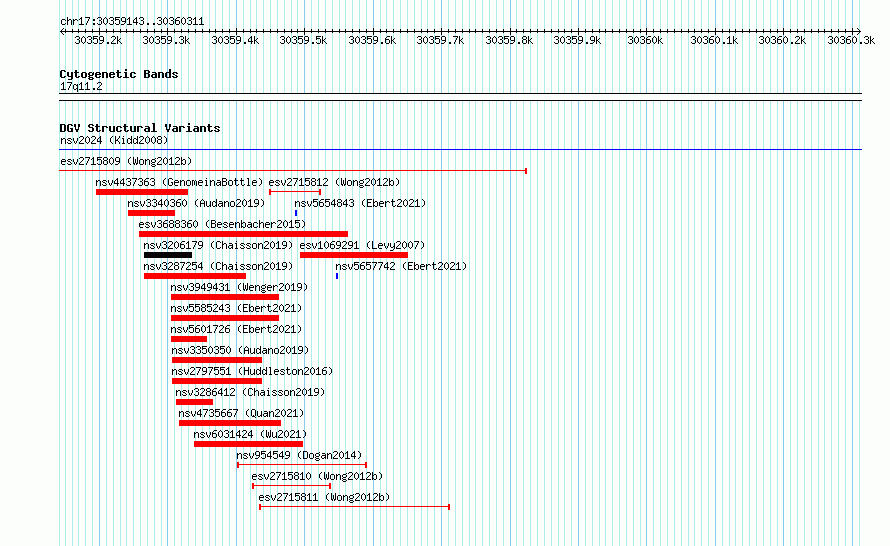Open nsv3340360 (Audano2019) variant details
The image size is (890, 546).
pos(196,203)
